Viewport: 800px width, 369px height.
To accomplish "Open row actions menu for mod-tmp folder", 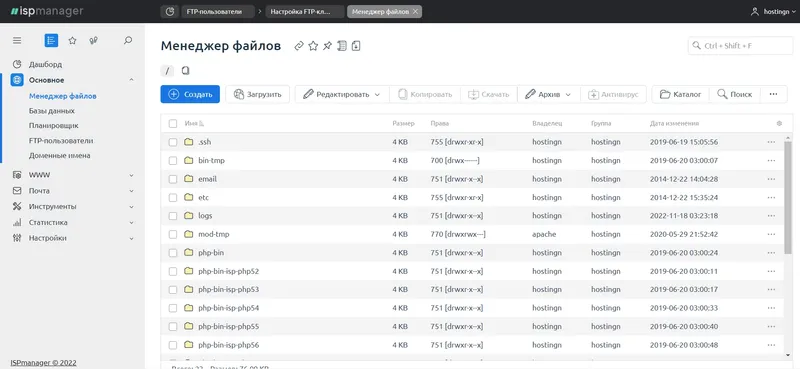I will (771, 234).
